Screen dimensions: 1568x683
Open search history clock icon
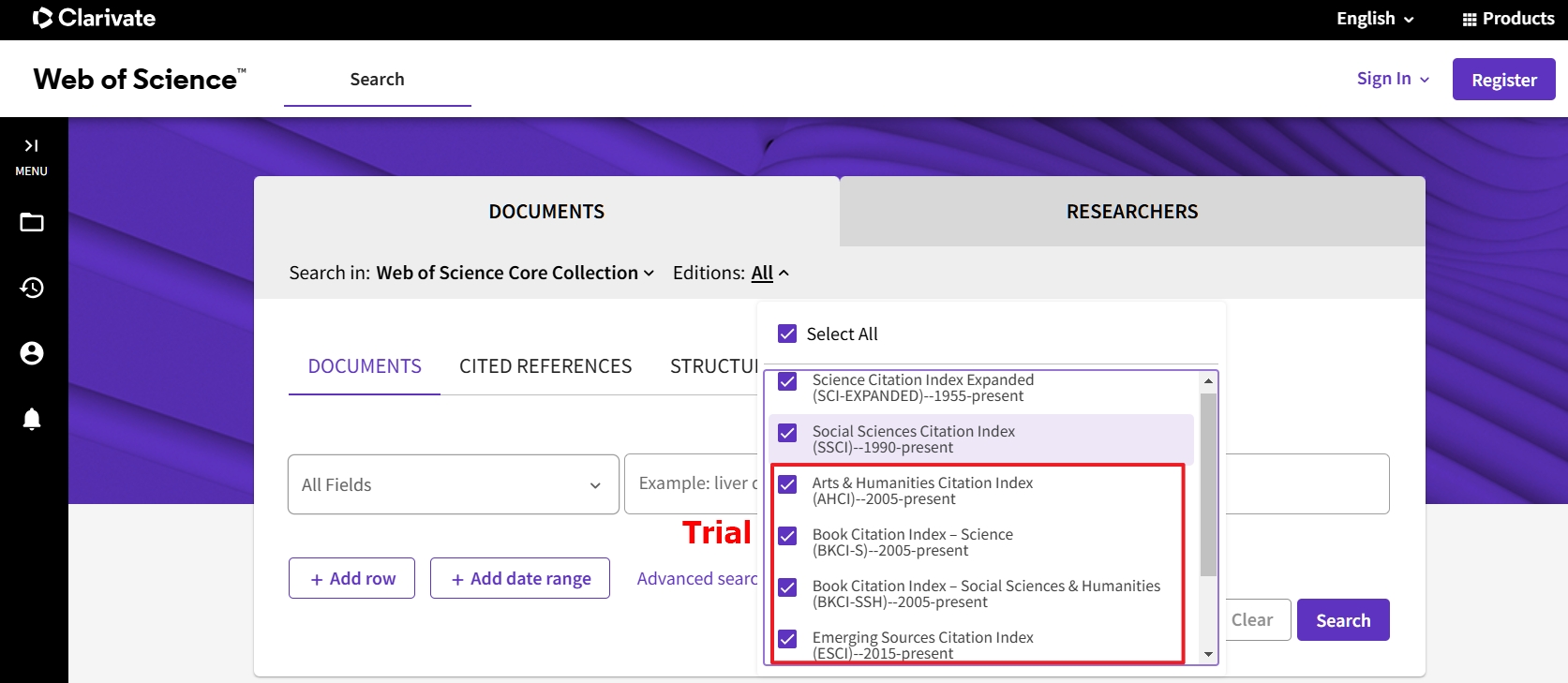pos(32,288)
